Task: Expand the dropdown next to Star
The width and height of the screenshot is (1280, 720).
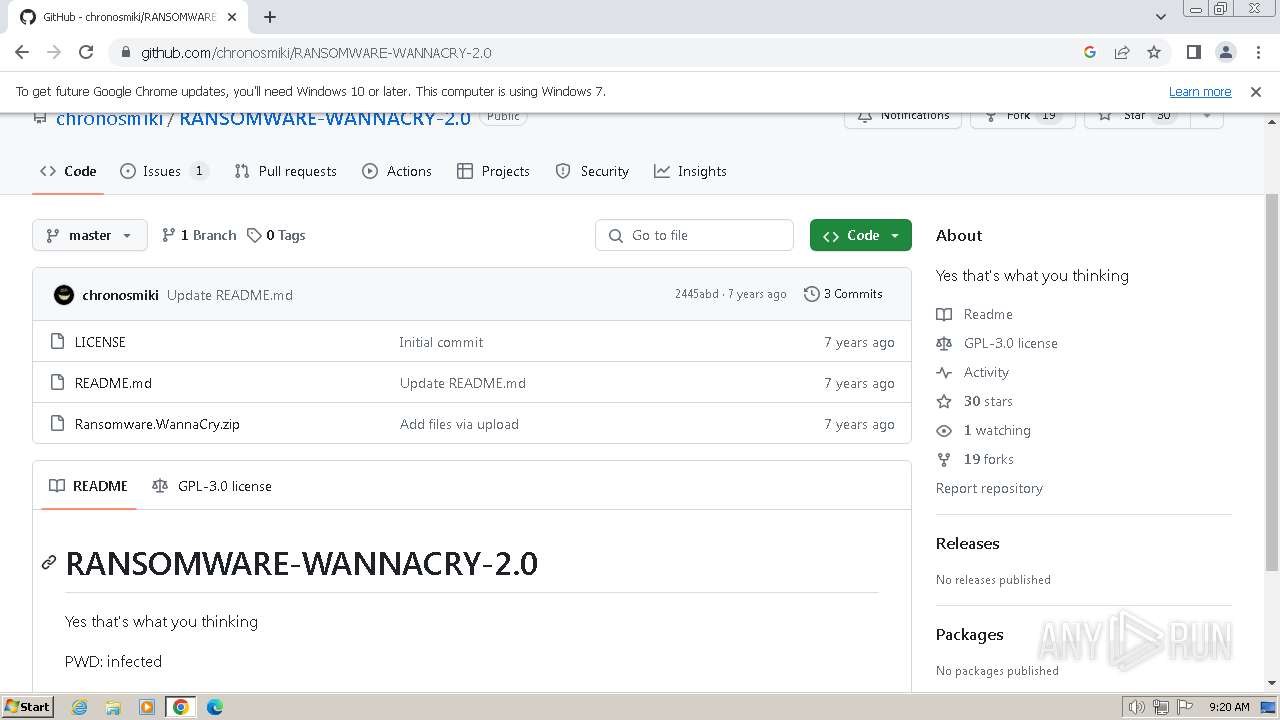Action: [x=1206, y=118]
